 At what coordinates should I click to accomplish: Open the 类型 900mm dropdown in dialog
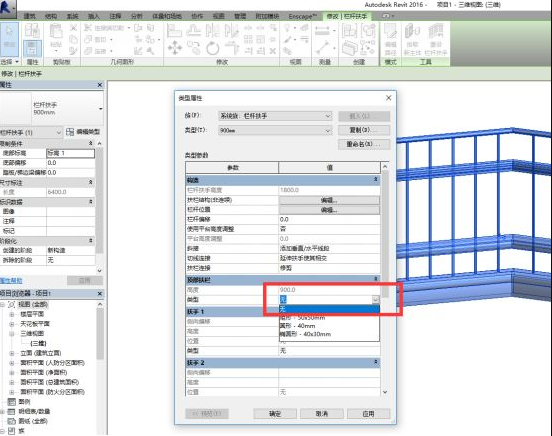click(275, 131)
